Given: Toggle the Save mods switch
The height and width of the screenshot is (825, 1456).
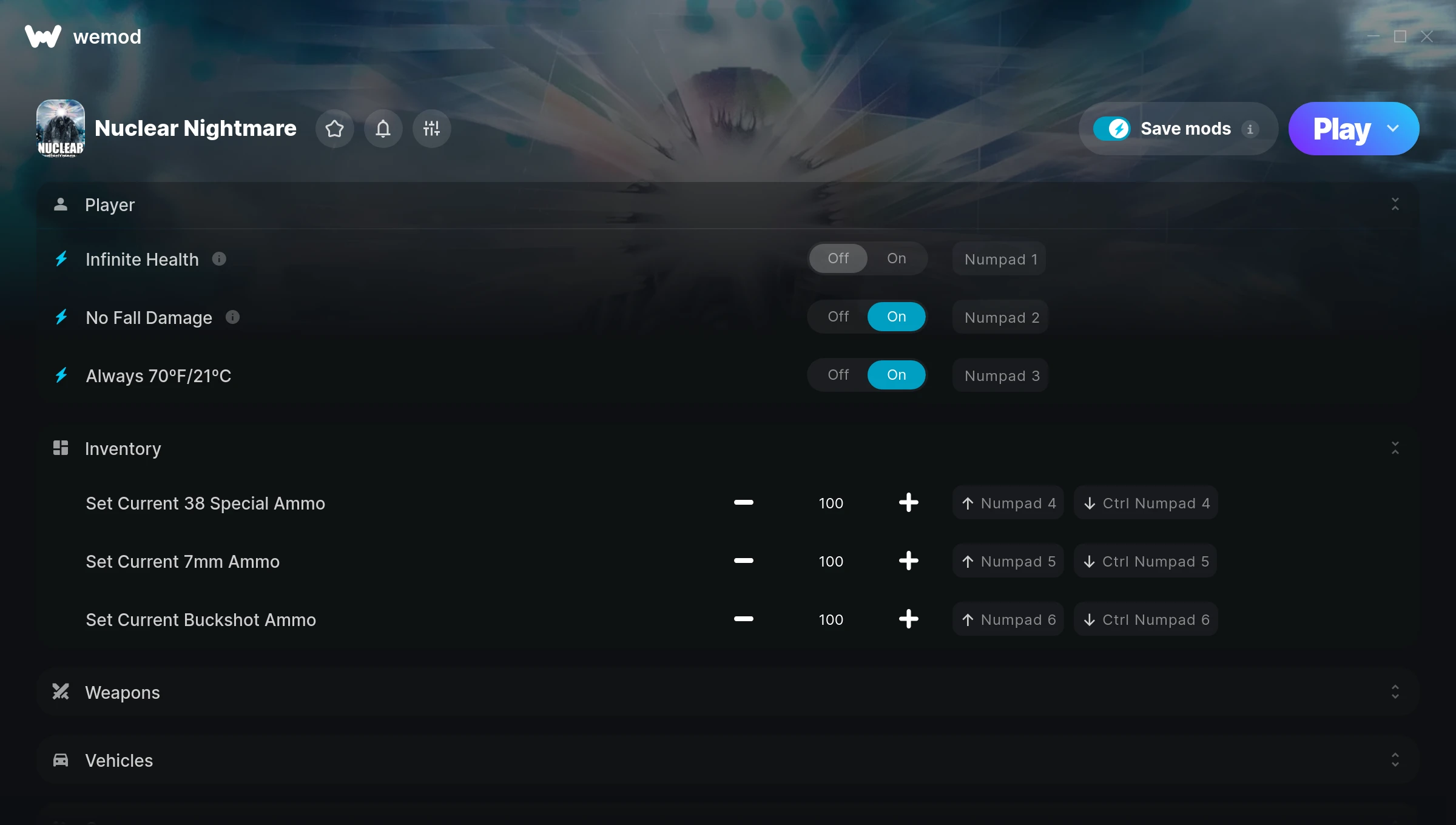Looking at the screenshot, I should tap(1111, 129).
